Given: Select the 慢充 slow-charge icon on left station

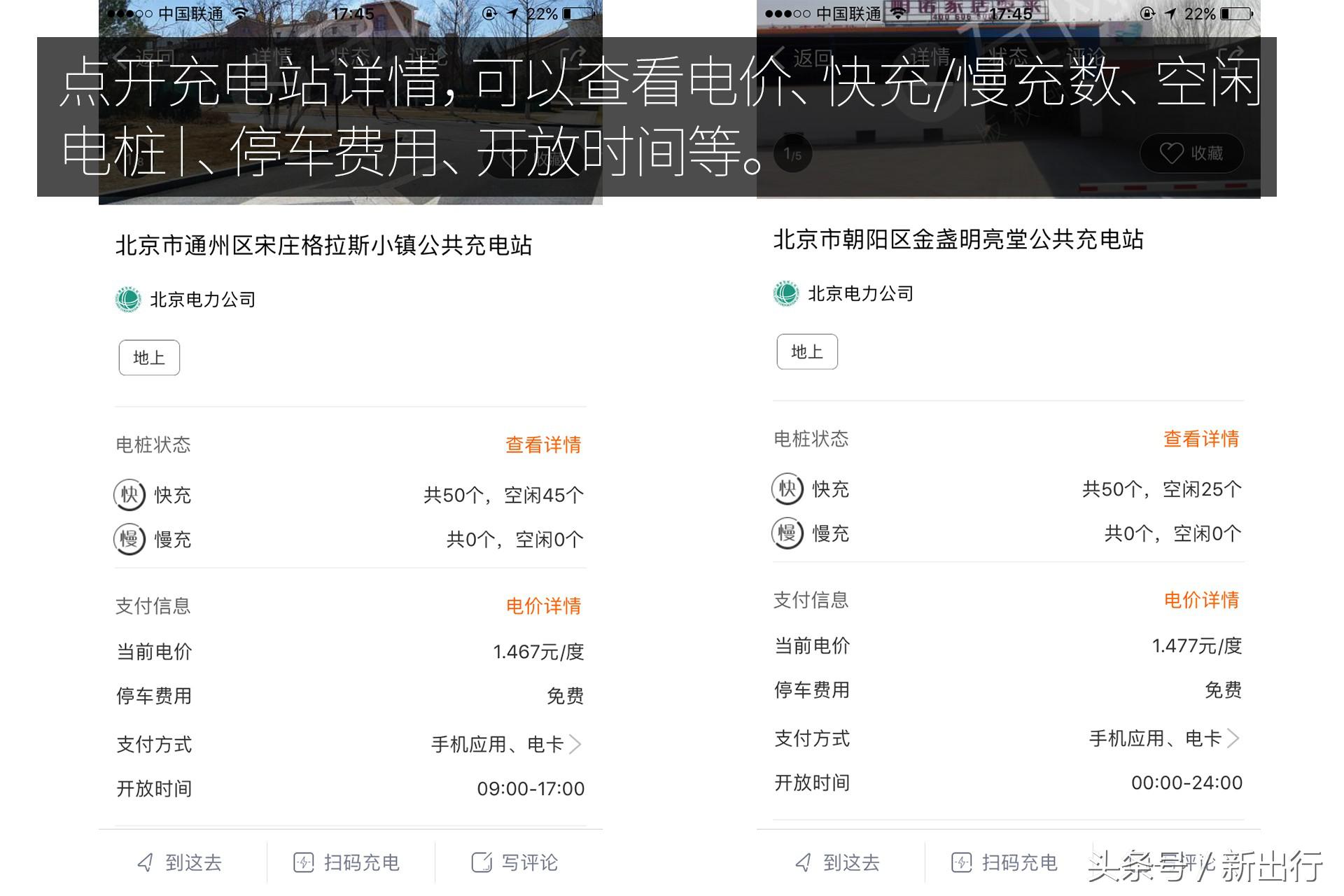Looking at the screenshot, I should coord(129,539).
